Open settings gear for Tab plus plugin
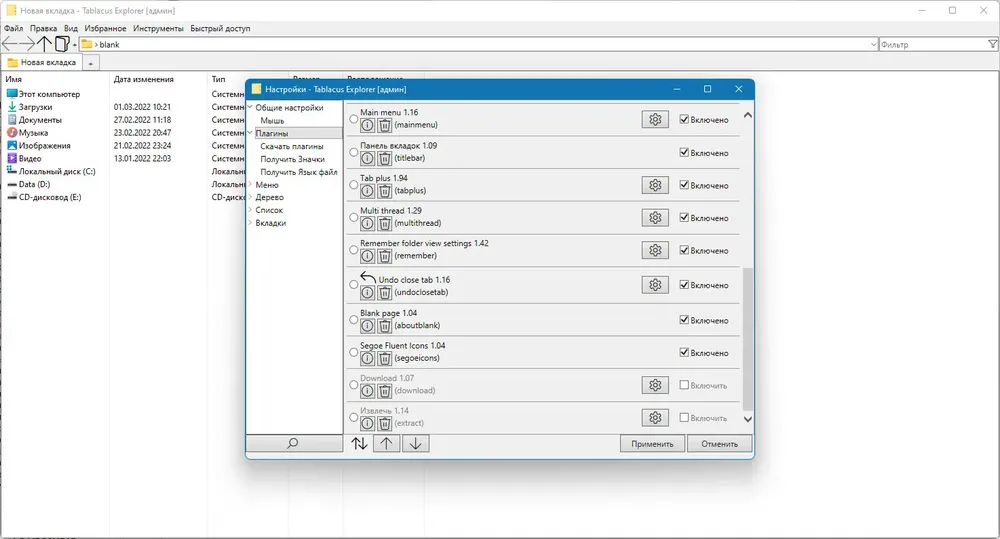Image resolution: width=1000 pixels, height=539 pixels. 655,185
